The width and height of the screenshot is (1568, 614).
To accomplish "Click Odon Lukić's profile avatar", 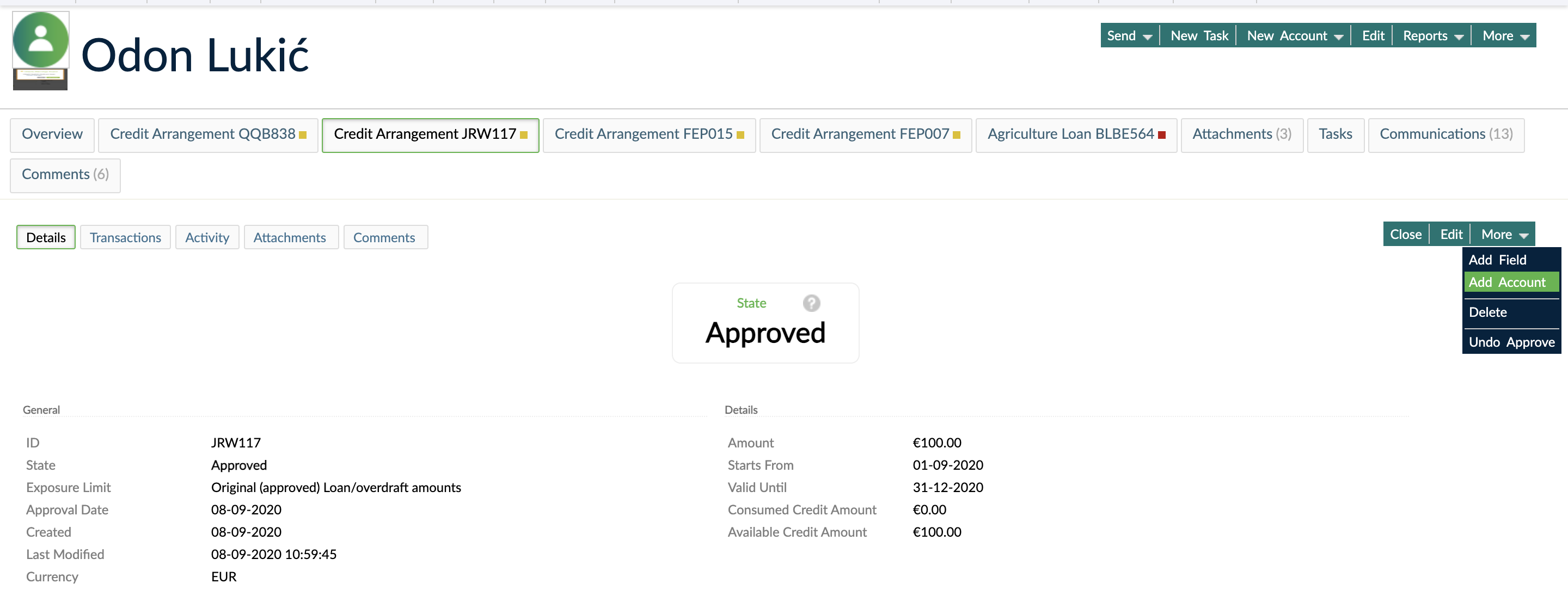I will (40, 40).
